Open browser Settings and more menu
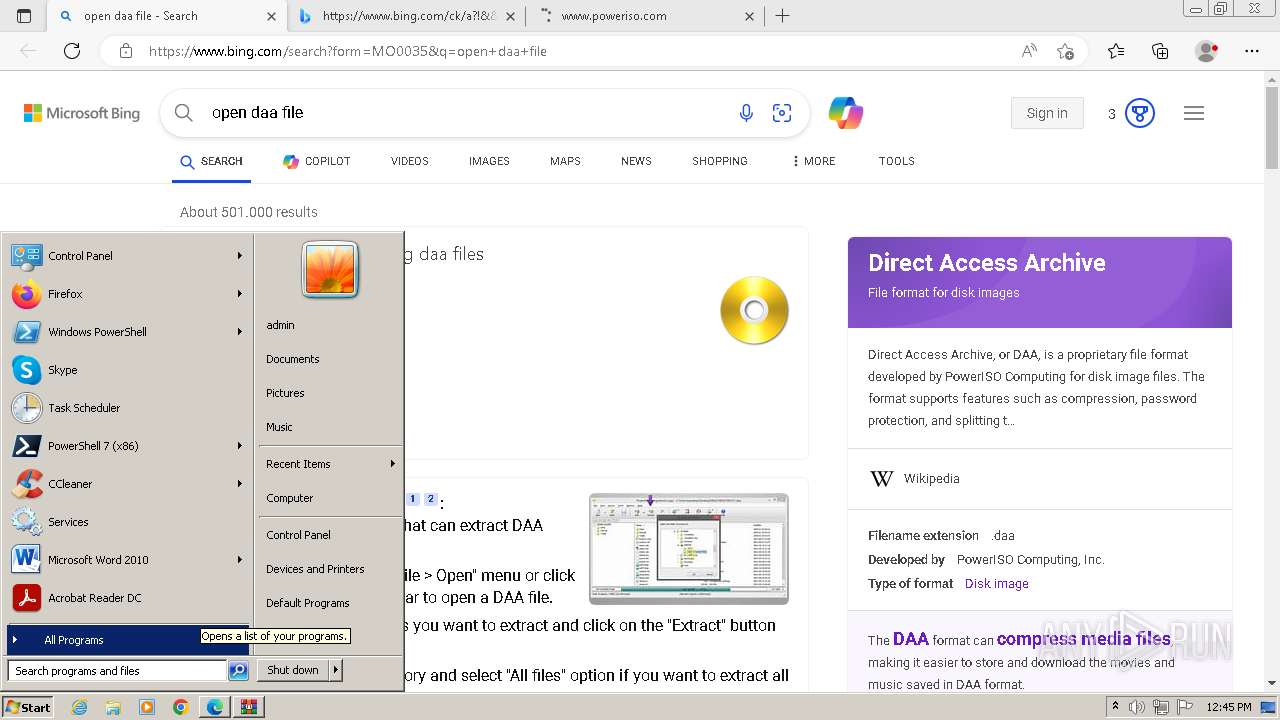 click(x=1252, y=51)
